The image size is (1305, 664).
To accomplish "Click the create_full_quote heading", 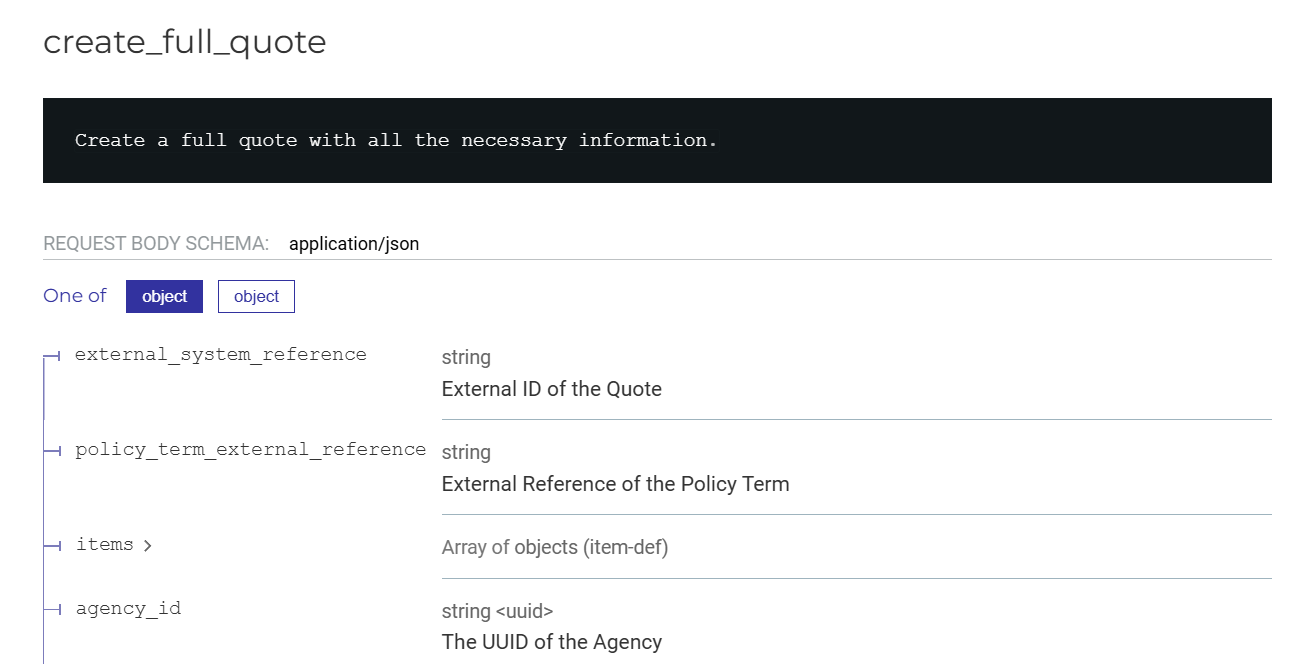I will (x=184, y=42).
